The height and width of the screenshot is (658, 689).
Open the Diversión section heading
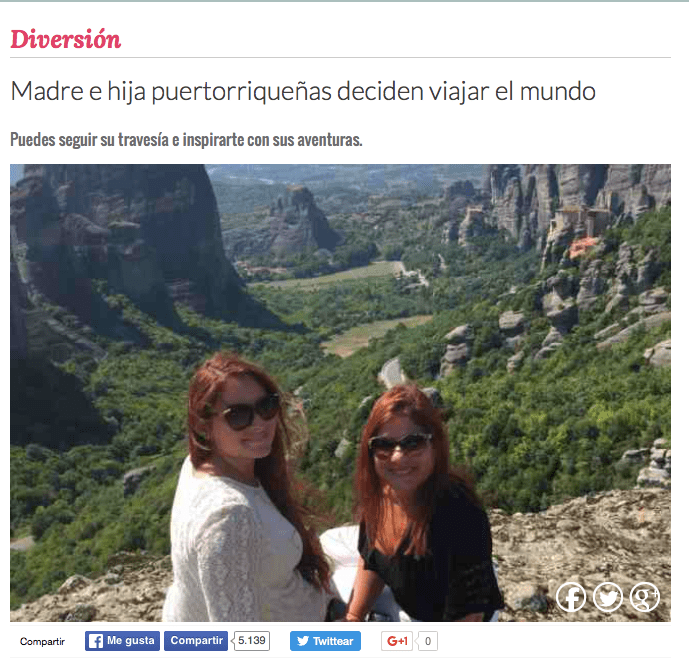65,39
